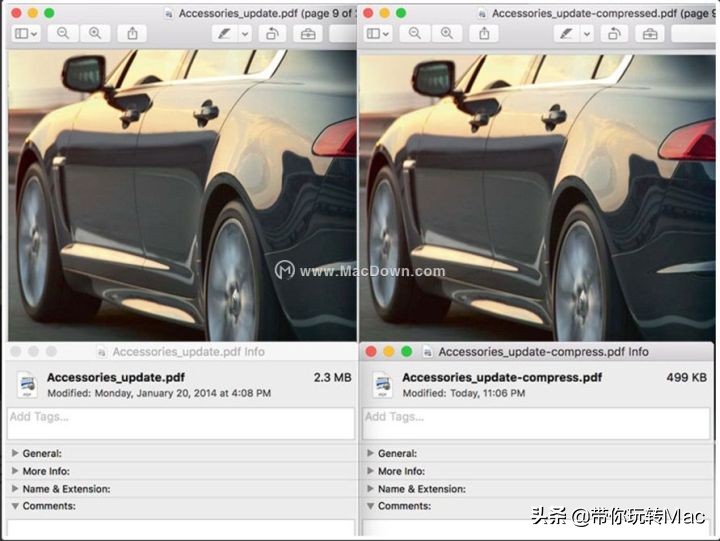Screen dimensions: 720x541
Task: Click title proxy icon of Accessories_update-compress.pdf Info
Action: [x=428, y=352]
